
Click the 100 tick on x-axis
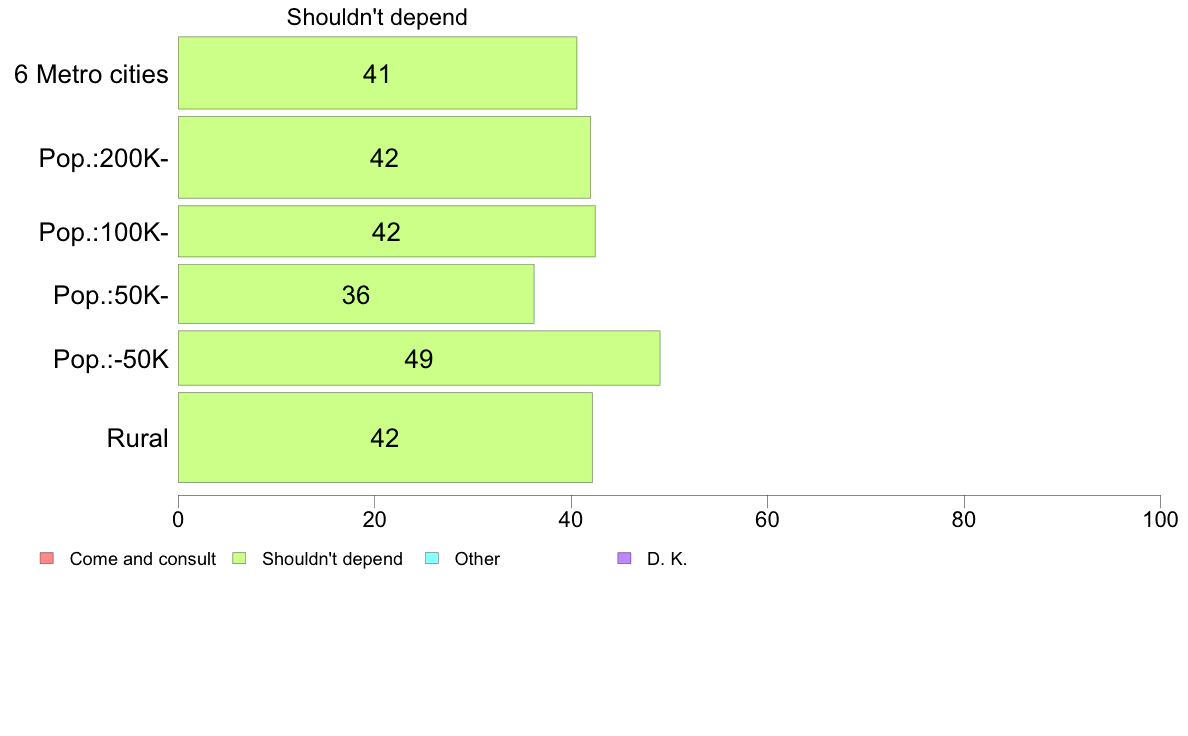pos(1160,519)
